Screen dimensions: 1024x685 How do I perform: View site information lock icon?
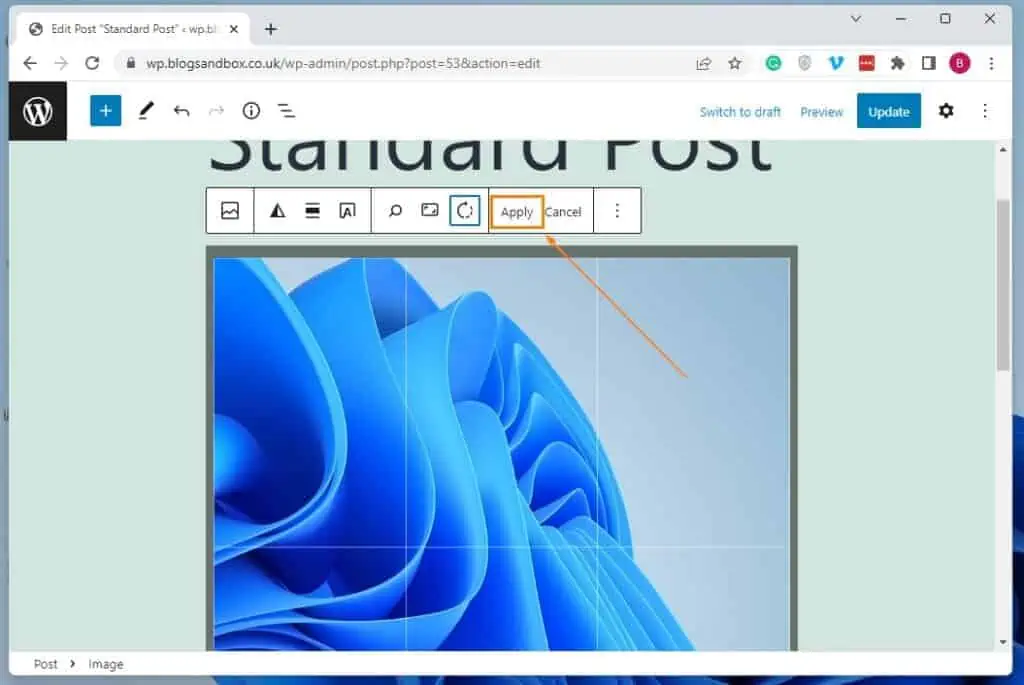pyautogui.click(x=131, y=63)
